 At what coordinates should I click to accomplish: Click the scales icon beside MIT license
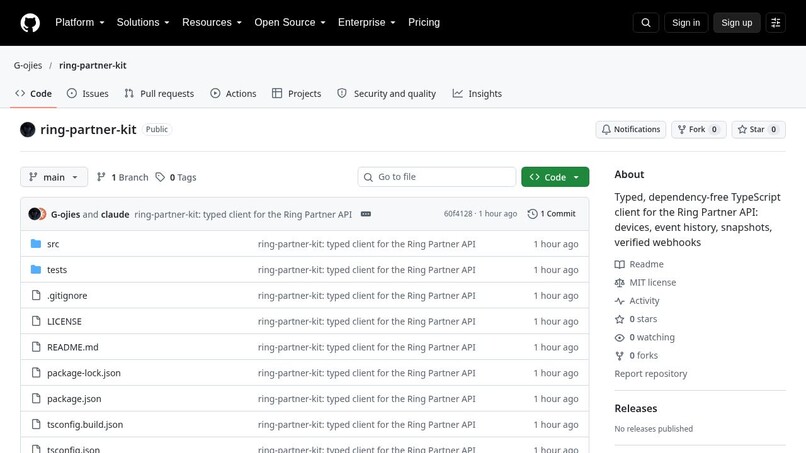619,283
